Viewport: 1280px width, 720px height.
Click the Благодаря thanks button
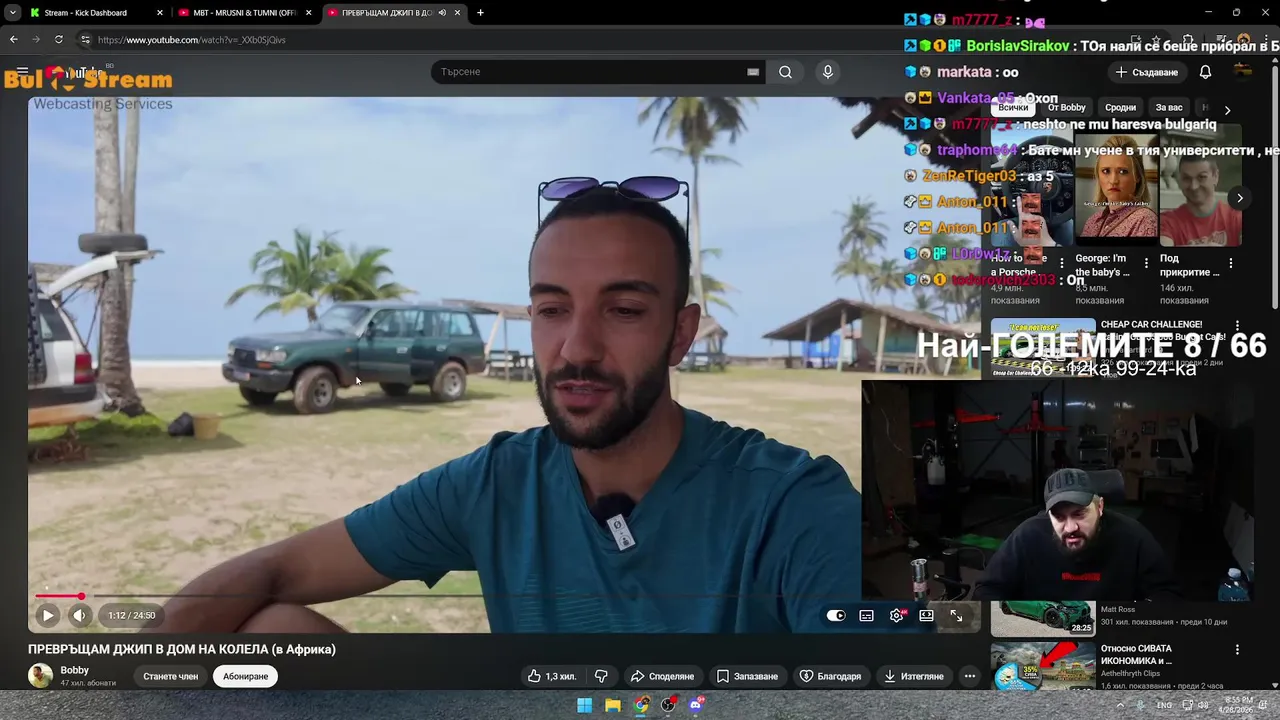pos(830,677)
